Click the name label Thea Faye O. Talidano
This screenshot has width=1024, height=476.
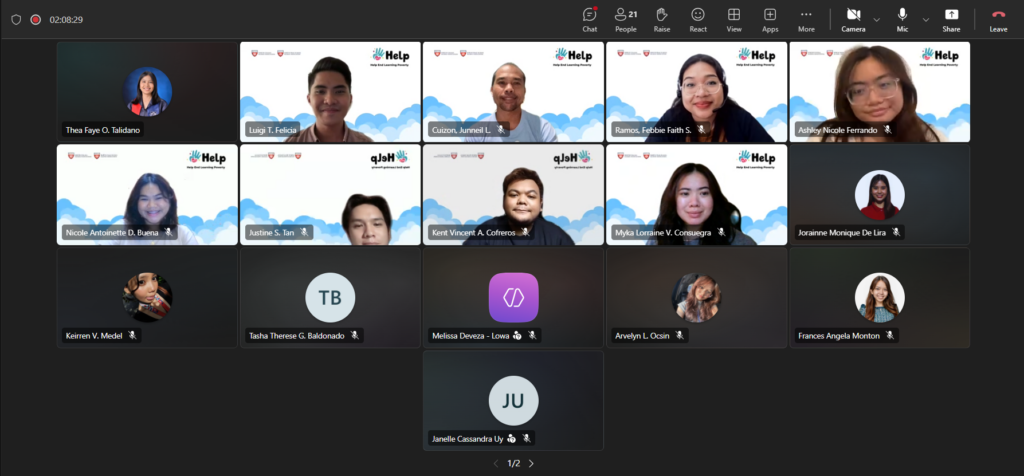(103, 130)
